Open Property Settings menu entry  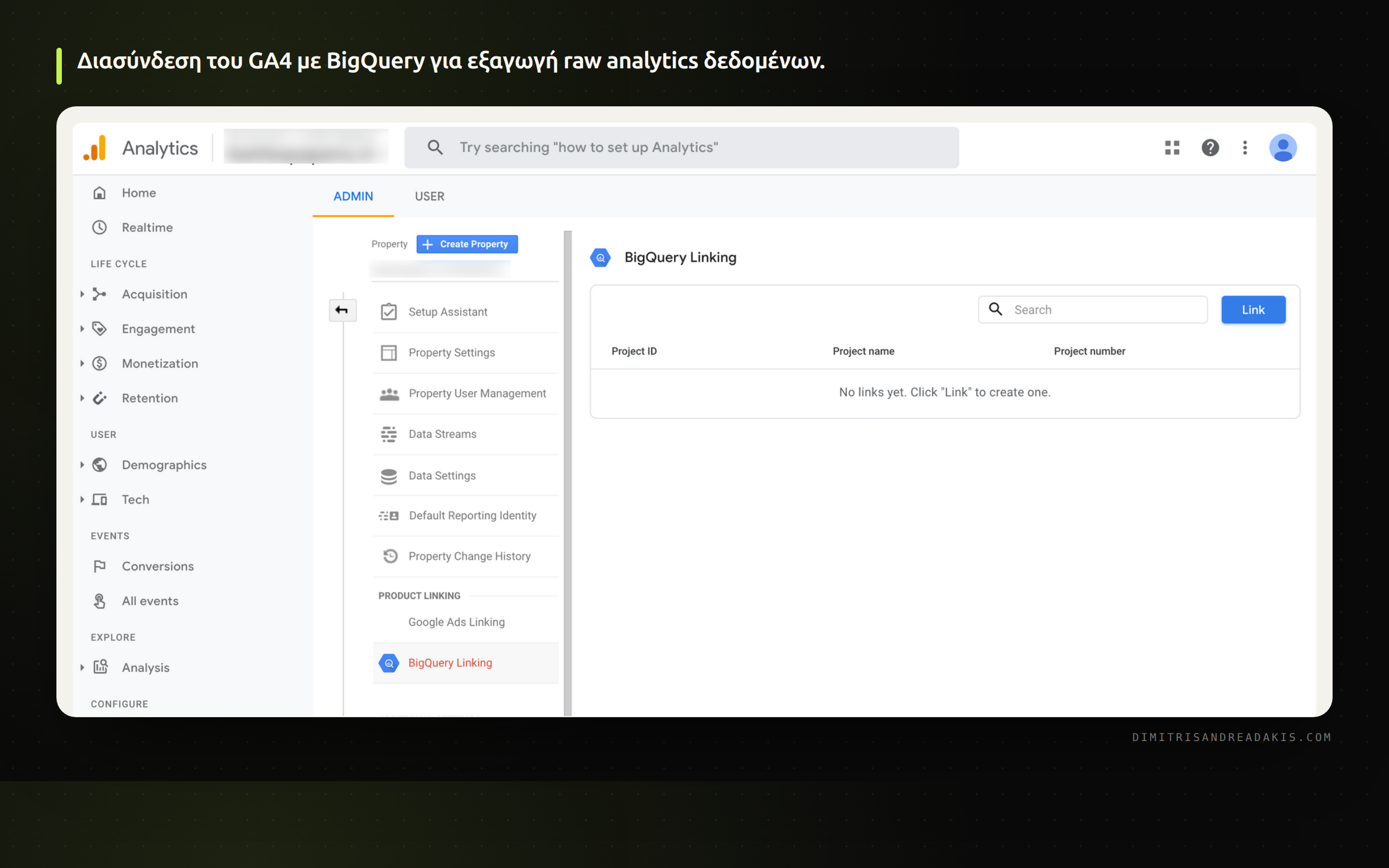pyautogui.click(x=466, y=353)
